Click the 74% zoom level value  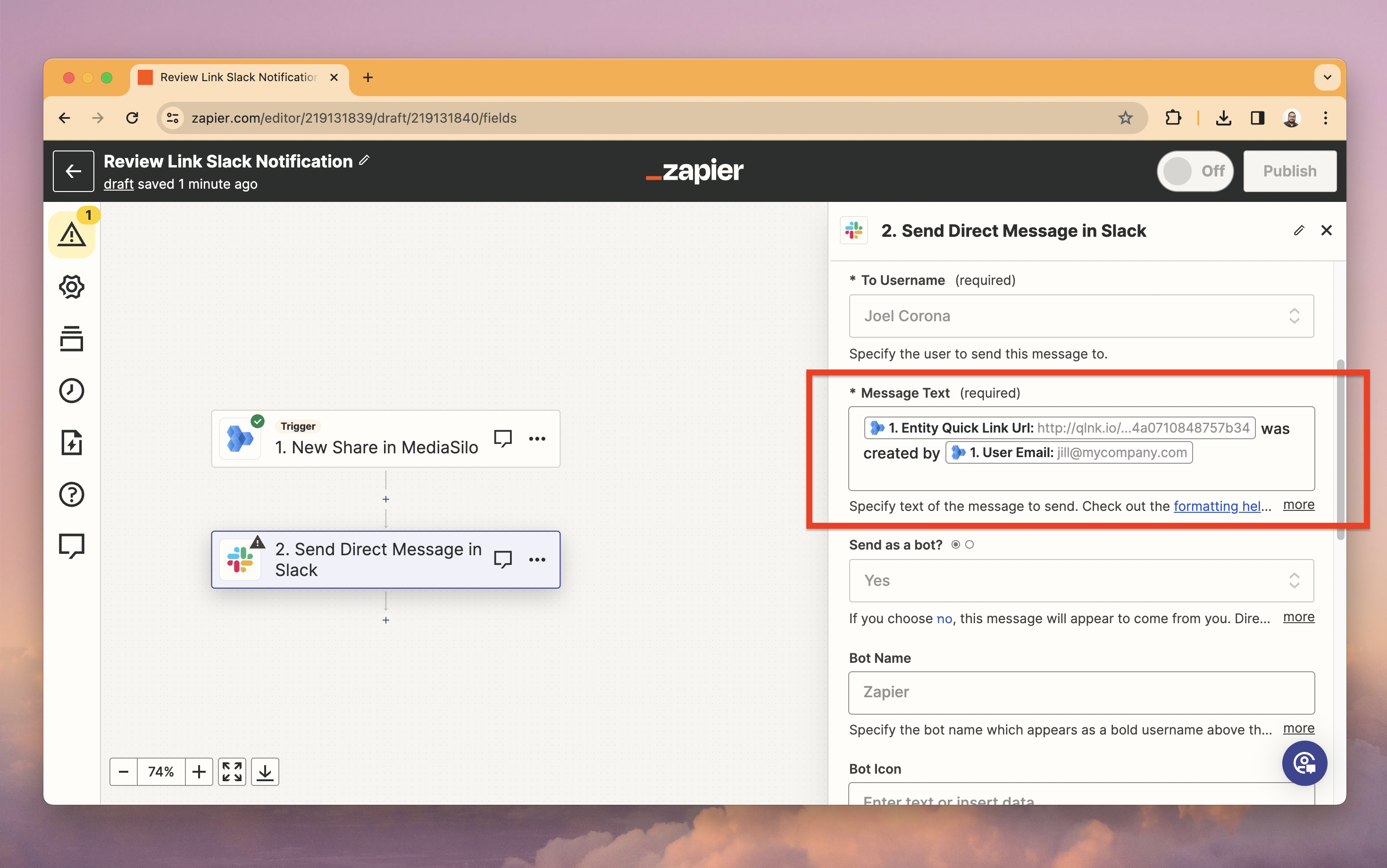coord(161,772)
